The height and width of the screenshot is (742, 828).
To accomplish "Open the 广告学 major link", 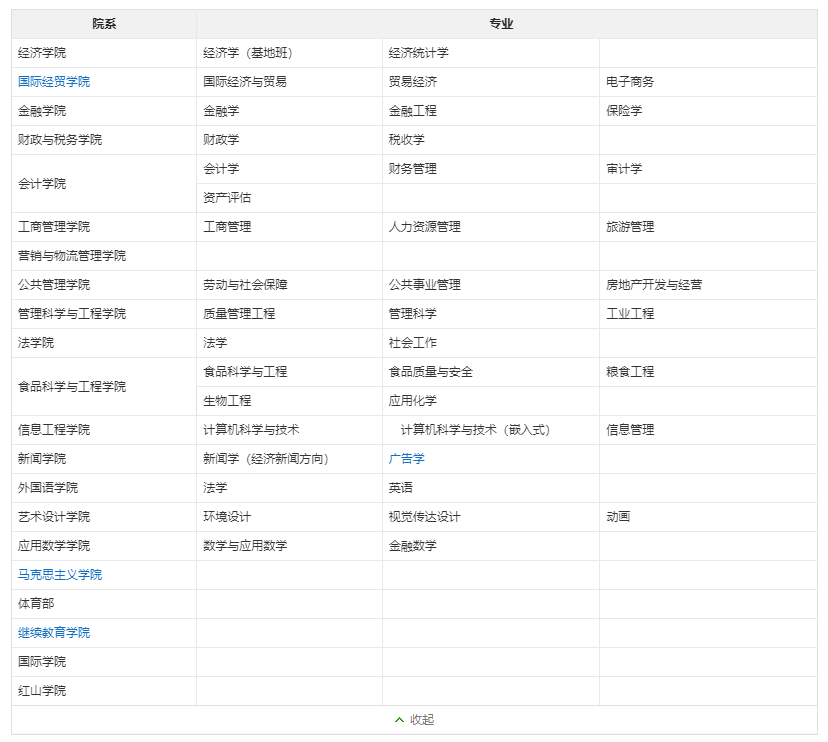I will click(407, 459).
